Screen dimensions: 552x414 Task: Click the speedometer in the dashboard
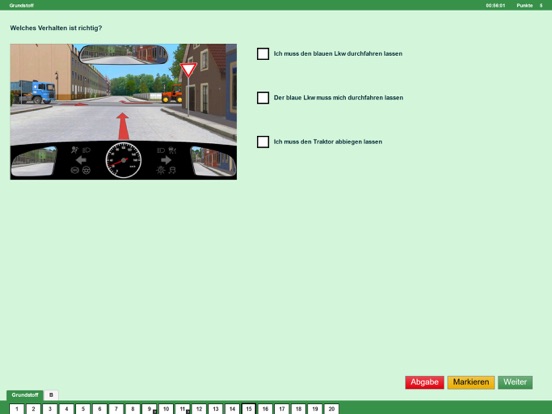tap(124, 160)
